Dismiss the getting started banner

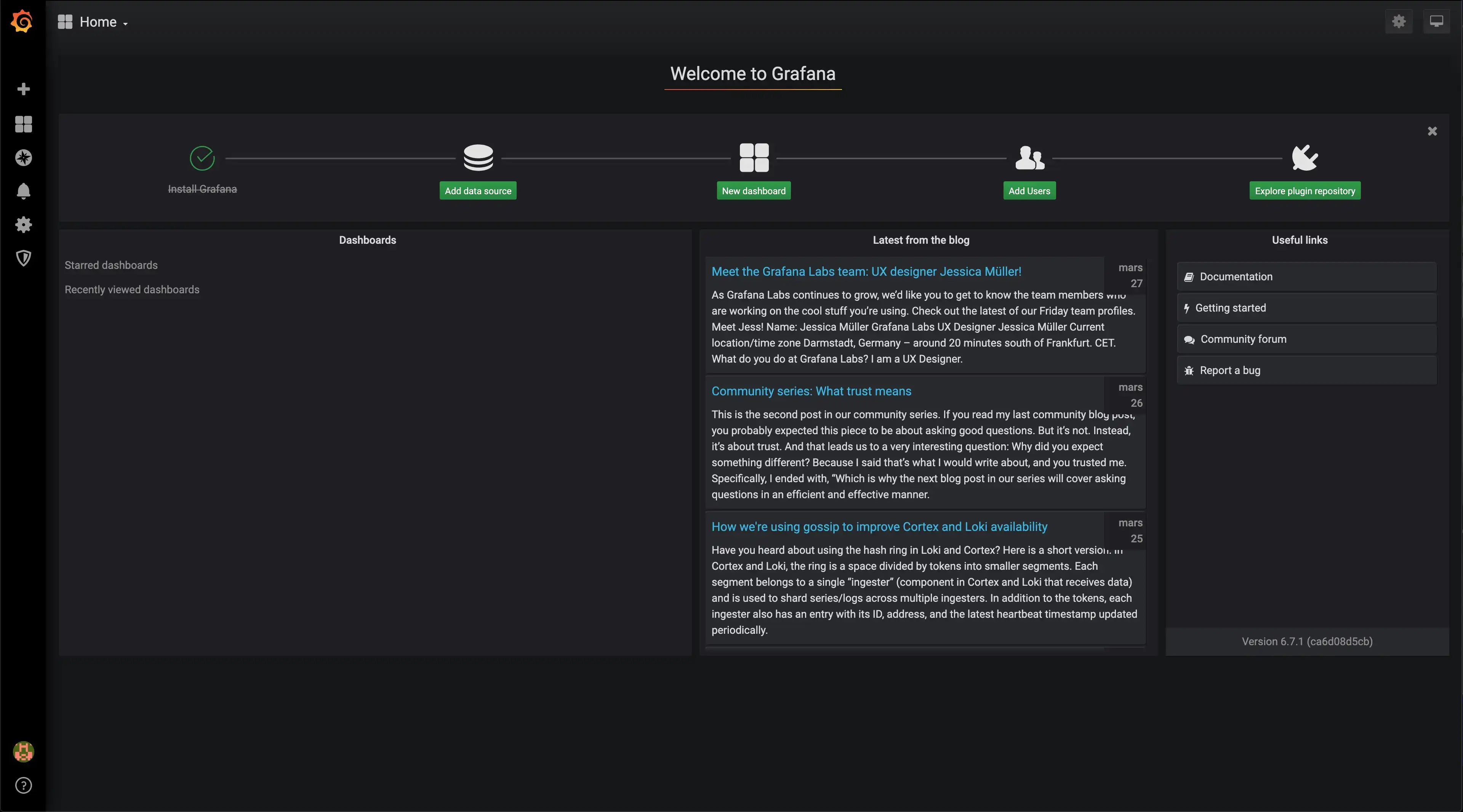[x=1433, y=131]
